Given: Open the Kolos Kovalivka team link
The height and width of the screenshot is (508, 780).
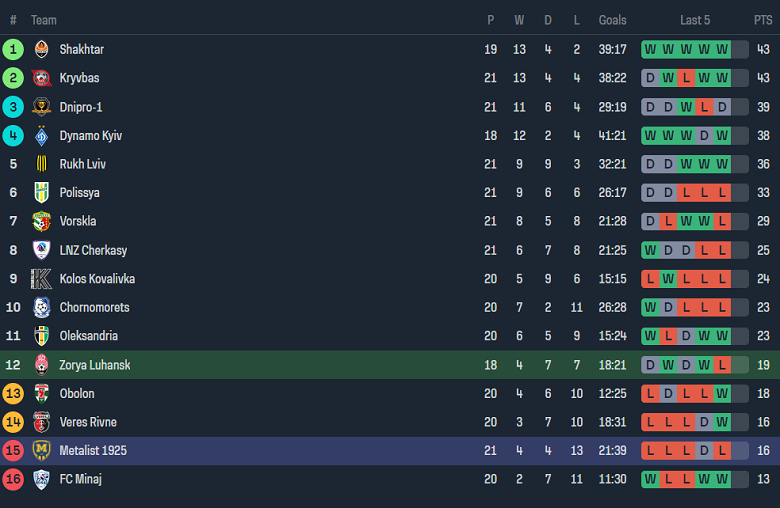Looking at the screenshot, I should [x=97, y=279].
